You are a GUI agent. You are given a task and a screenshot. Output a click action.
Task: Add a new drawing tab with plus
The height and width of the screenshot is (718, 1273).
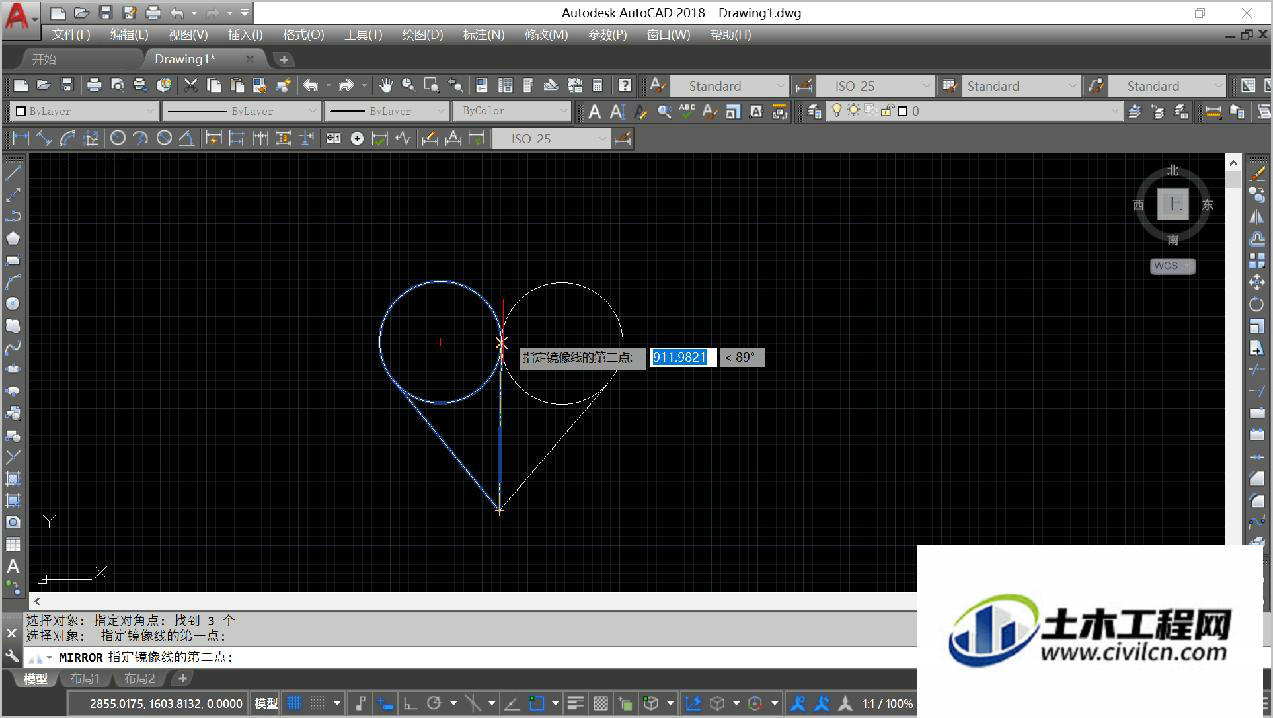(x=284, y=59)
